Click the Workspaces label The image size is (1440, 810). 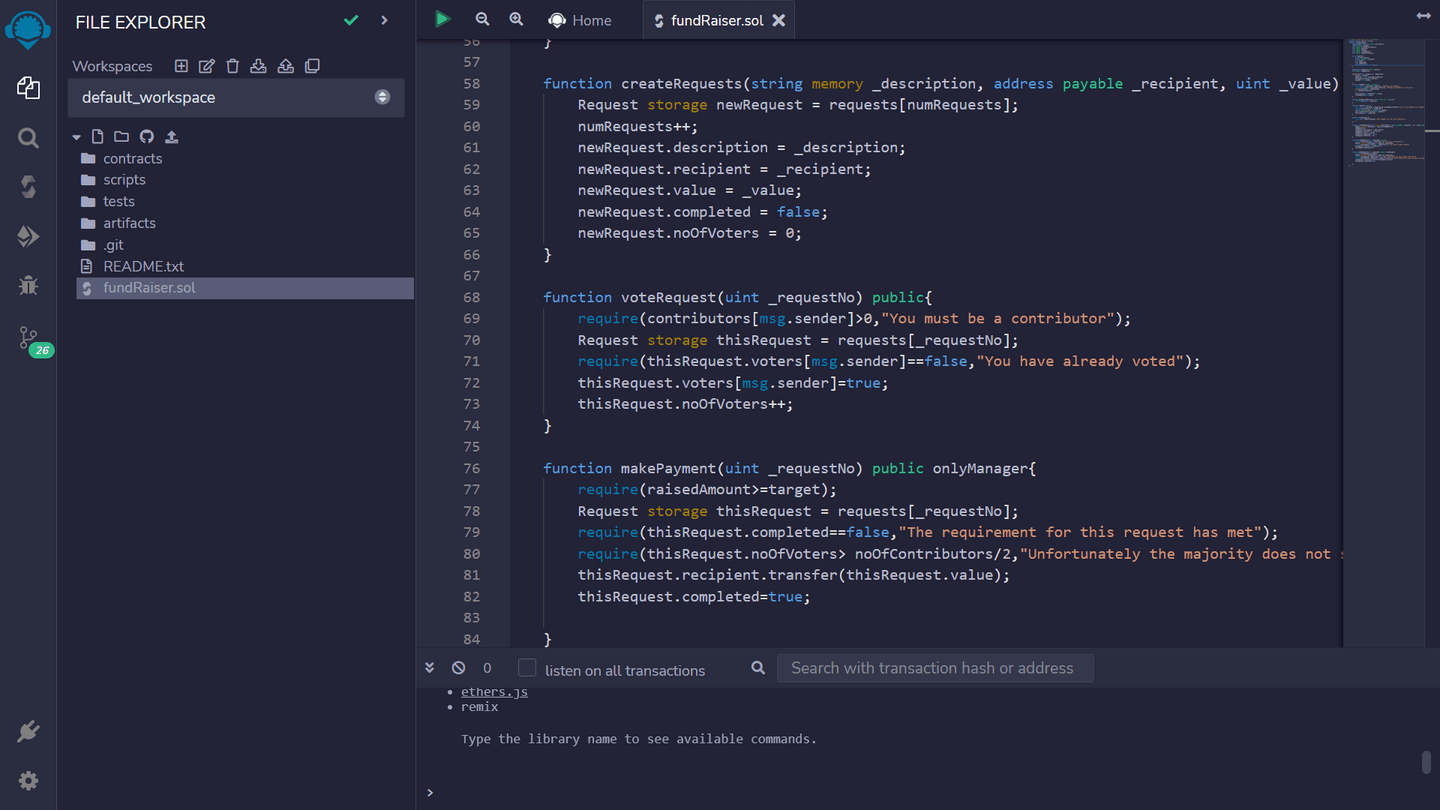click(112, 66)
